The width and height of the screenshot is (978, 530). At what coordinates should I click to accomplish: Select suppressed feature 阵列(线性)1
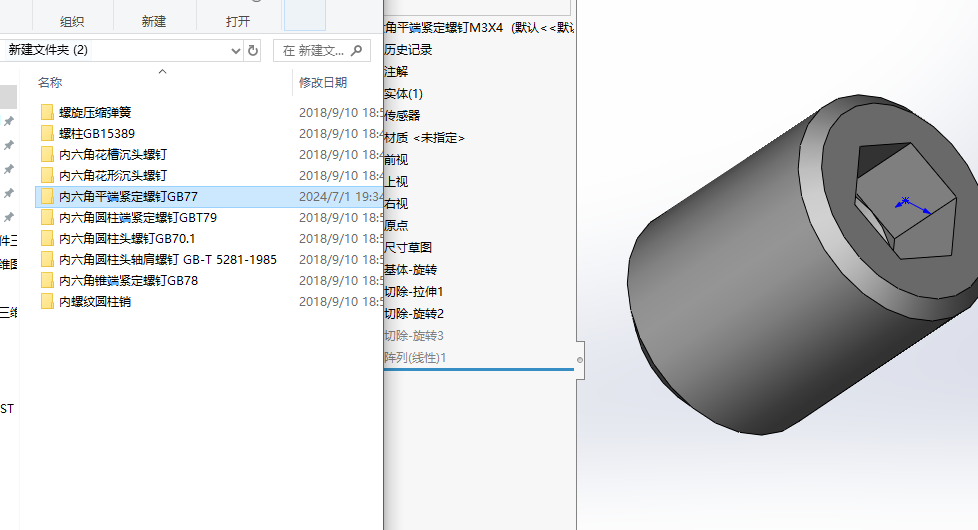pos(415,358)
